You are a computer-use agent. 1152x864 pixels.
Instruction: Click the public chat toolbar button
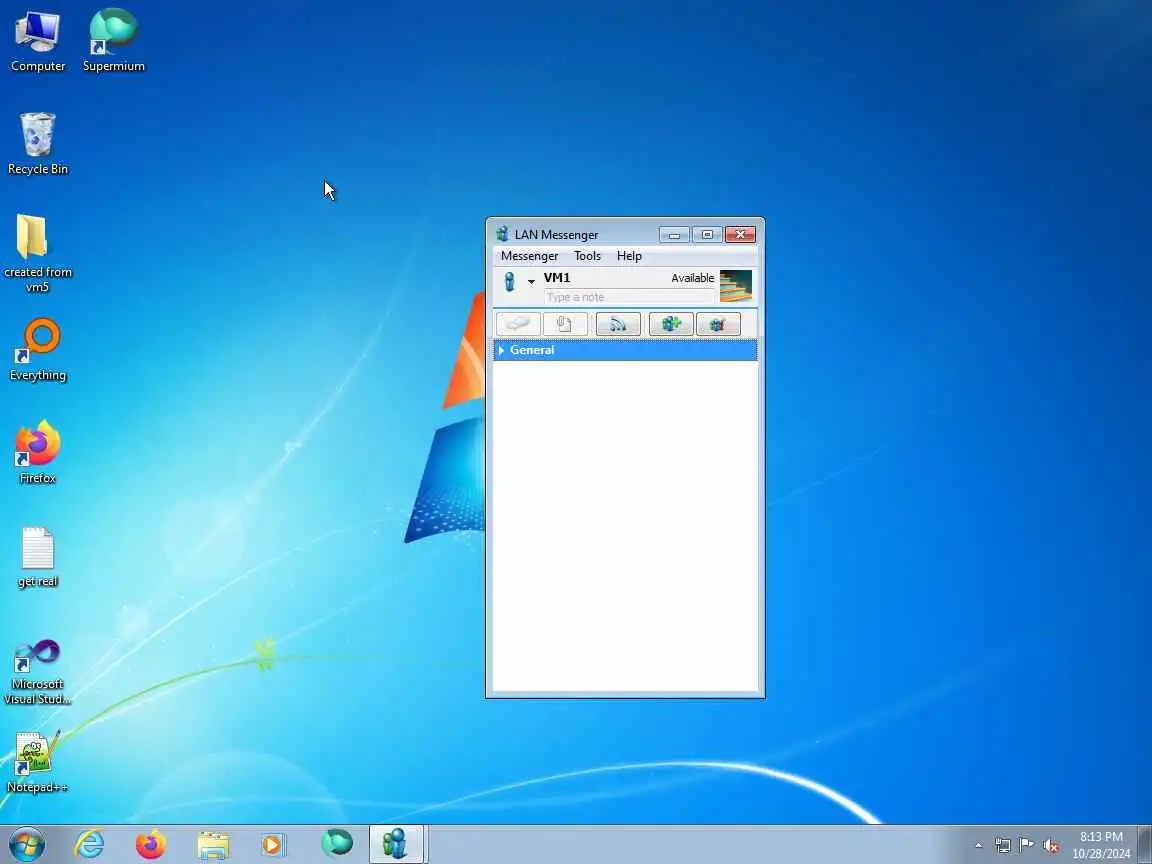tap(718, 324)
